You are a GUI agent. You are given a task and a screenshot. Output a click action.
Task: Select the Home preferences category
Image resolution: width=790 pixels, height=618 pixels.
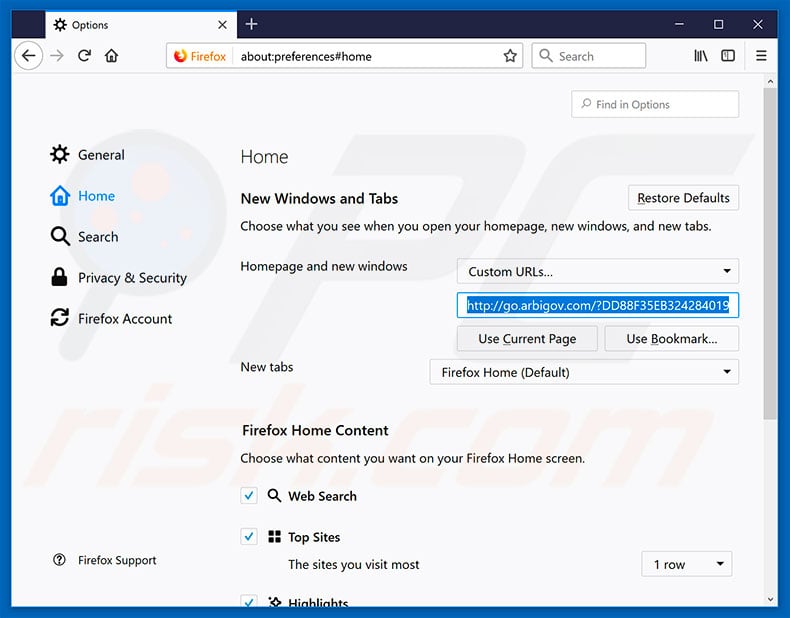83,195
